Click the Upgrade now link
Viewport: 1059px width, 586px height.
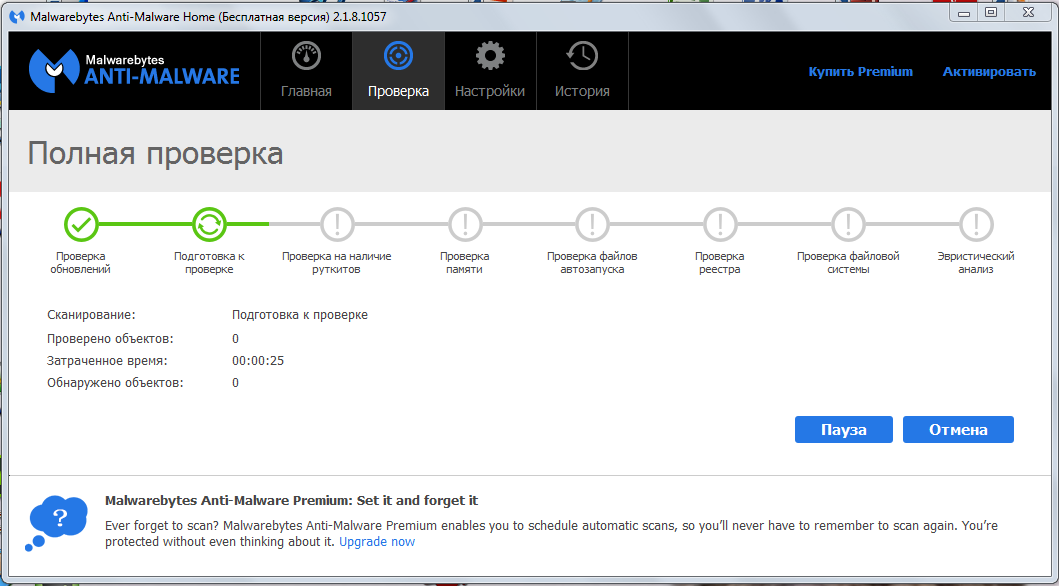[x=377, y=541]
